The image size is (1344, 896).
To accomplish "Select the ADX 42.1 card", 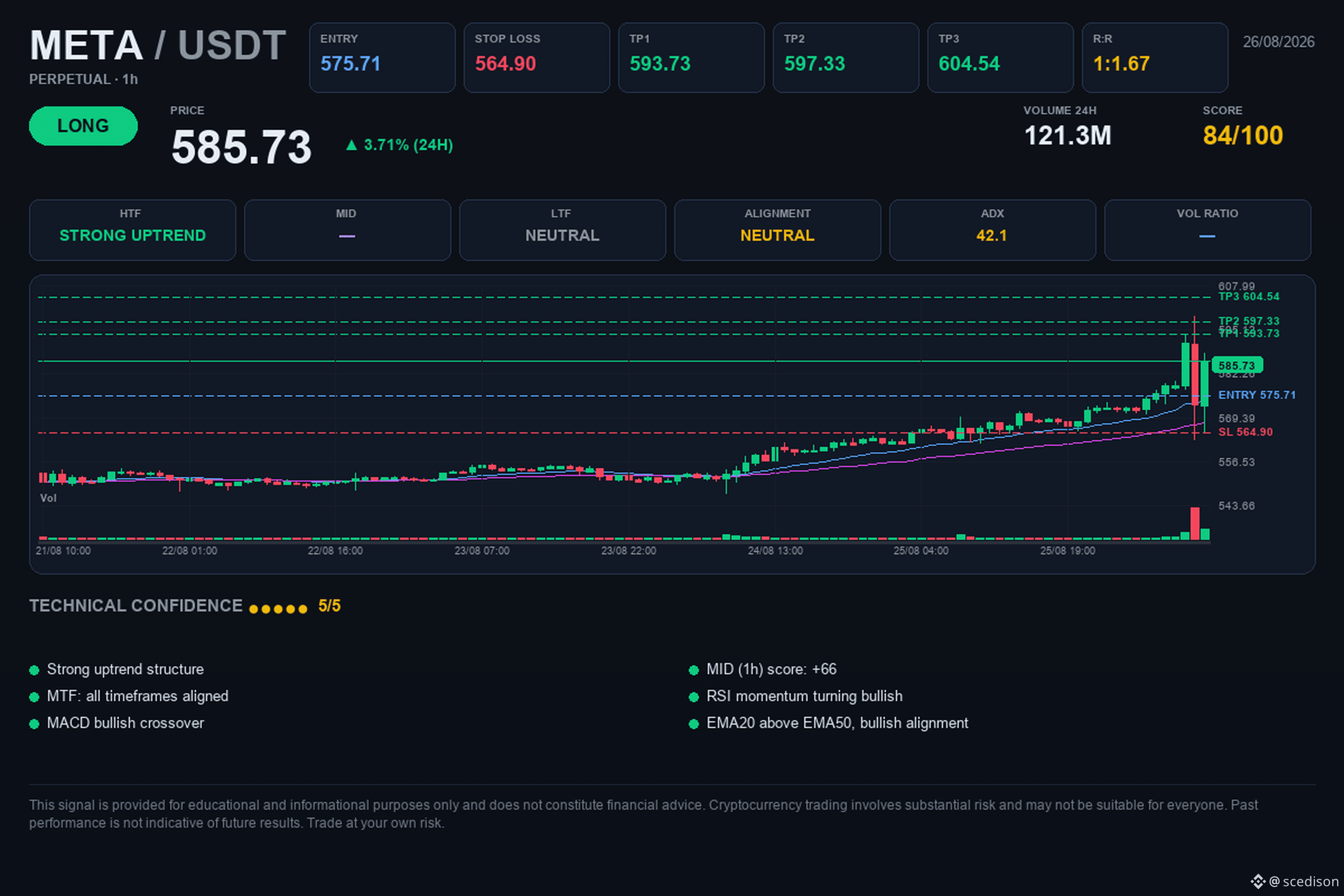I will click(992, 230).
